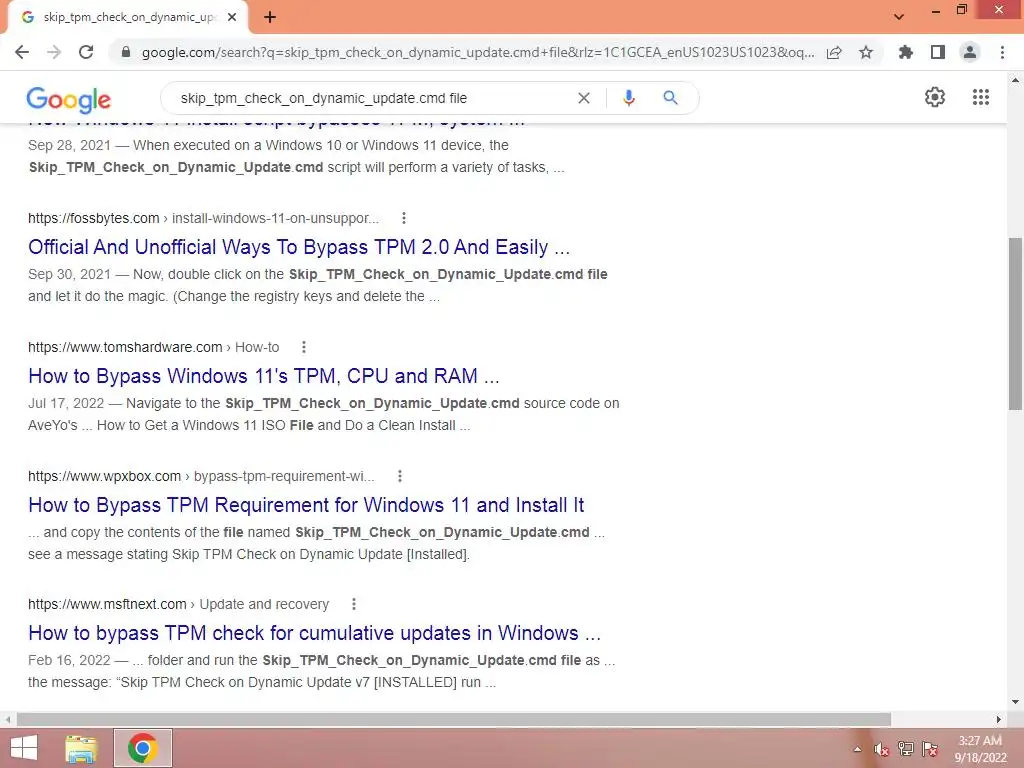Viewport: 1024px width, 768px height.
Task: Open the tab search dropdown arrow
Action: point(899,17)
